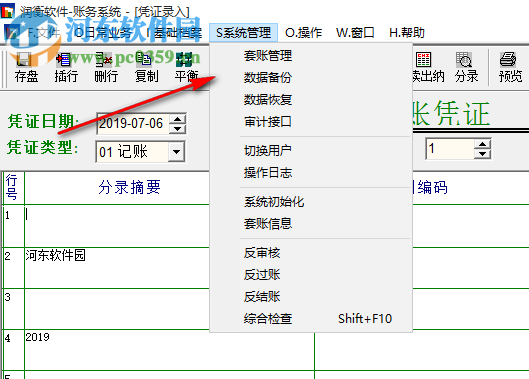Increment the voucher number spinner showing 1
529x379 pixels.
tap(482, 144)
